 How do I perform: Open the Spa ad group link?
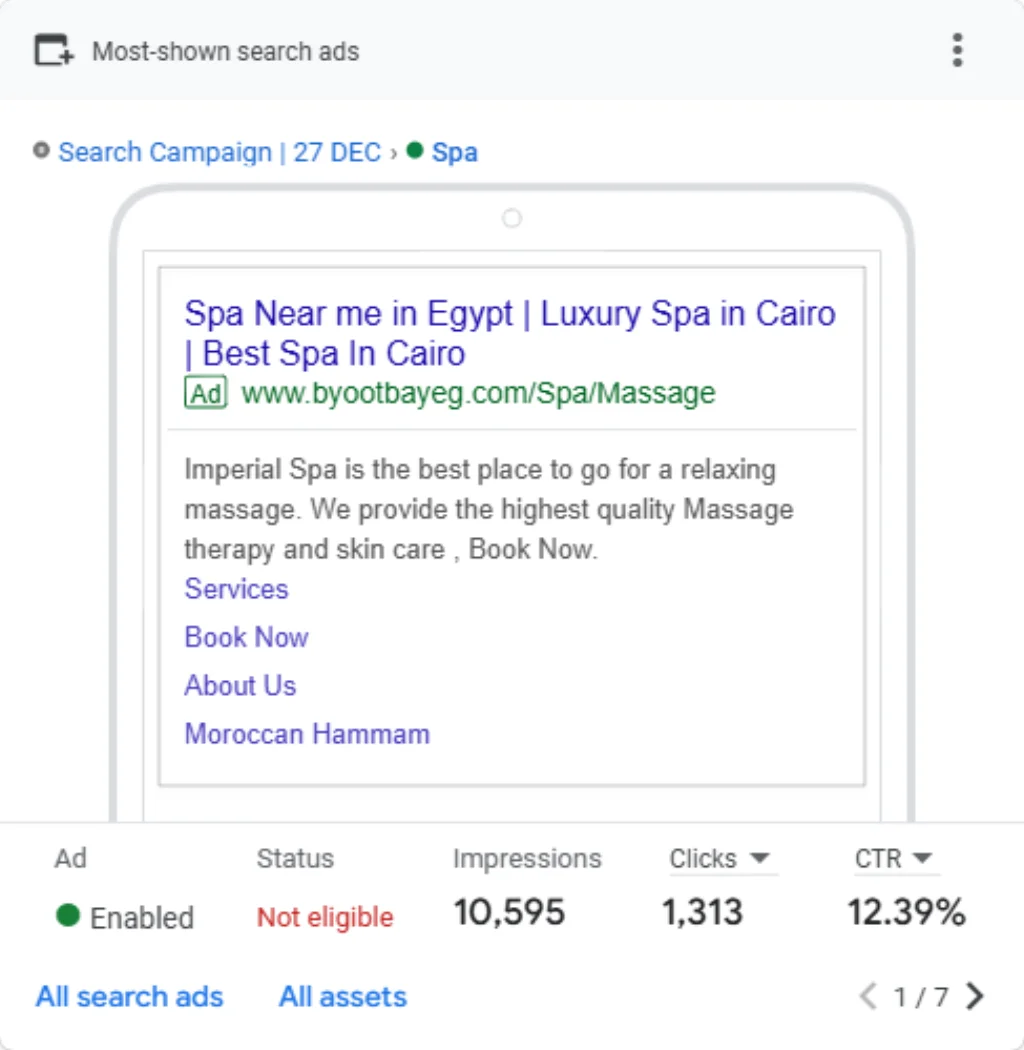(455, 153)
